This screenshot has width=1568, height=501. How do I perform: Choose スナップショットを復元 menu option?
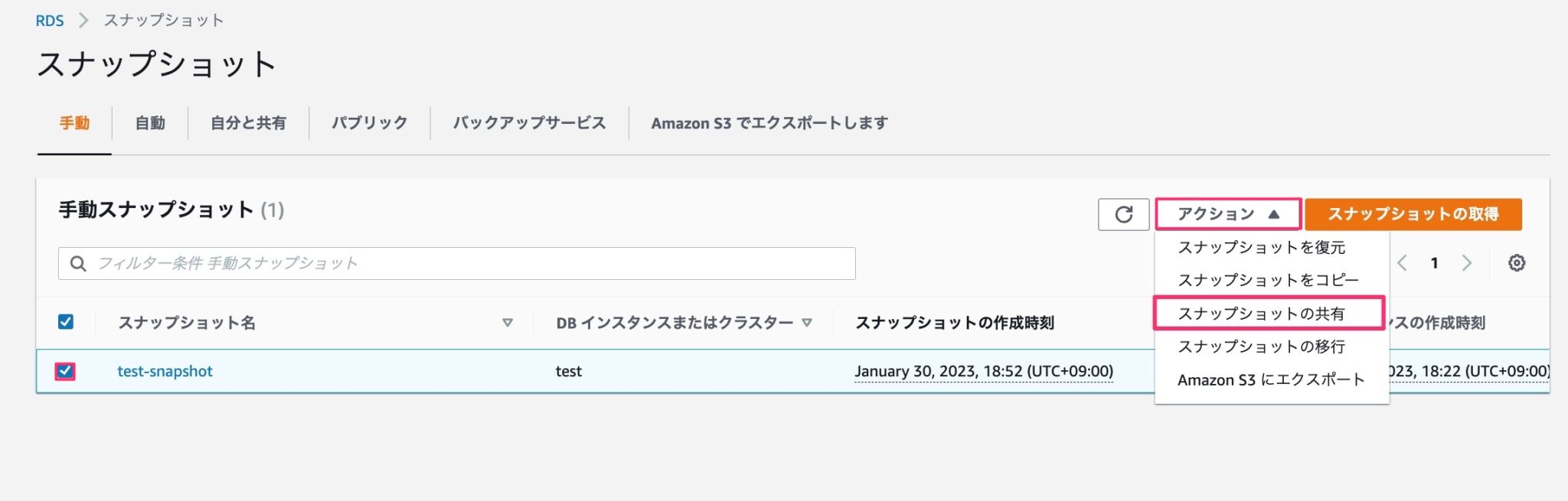click(1261, 248)
